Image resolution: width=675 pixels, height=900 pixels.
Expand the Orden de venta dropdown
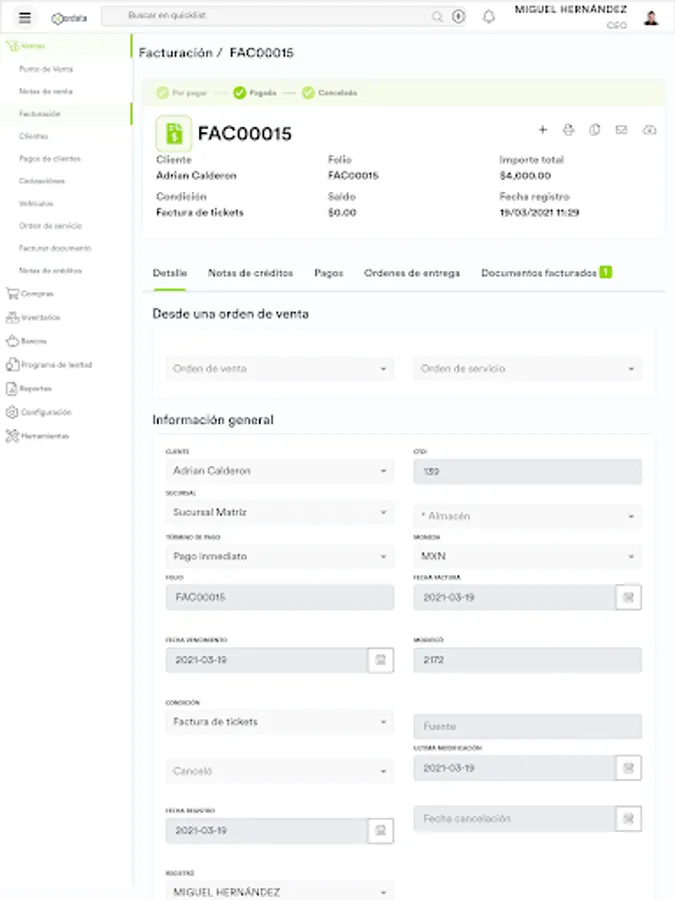(279, 369)
